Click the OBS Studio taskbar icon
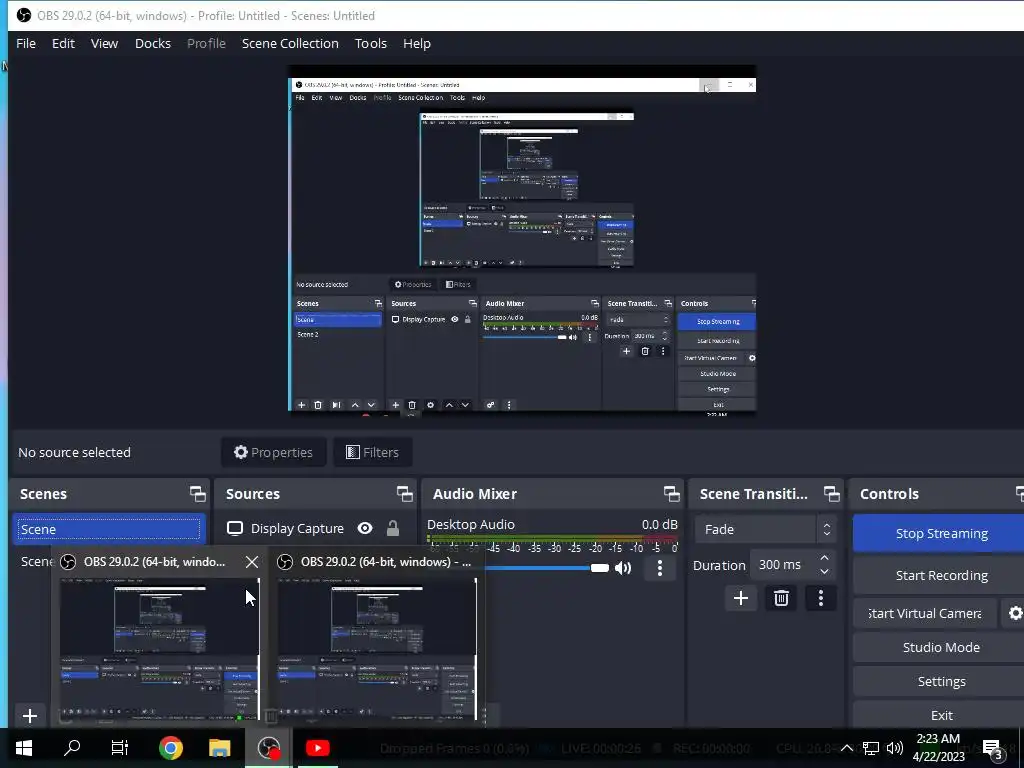Viewport: 1024px width, 768px height. coord(268,748)
